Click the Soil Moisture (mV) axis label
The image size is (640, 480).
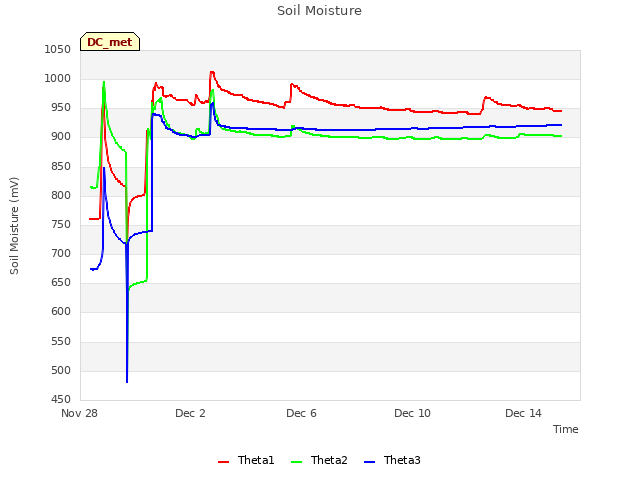pyautogui.click(x=14, y=226)
